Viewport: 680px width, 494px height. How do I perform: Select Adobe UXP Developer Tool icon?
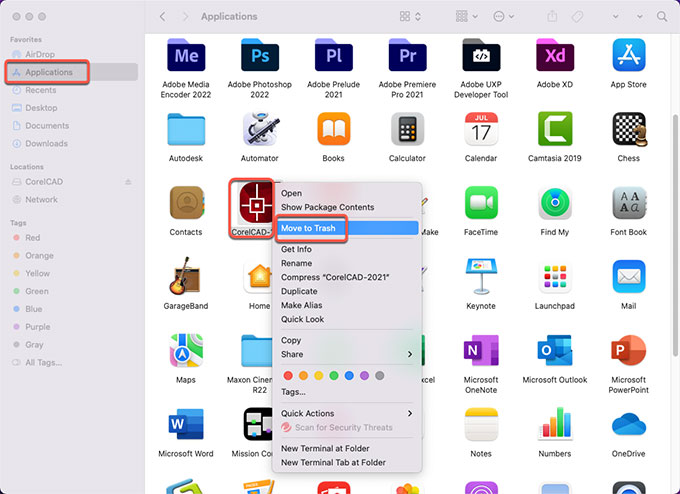481,55
